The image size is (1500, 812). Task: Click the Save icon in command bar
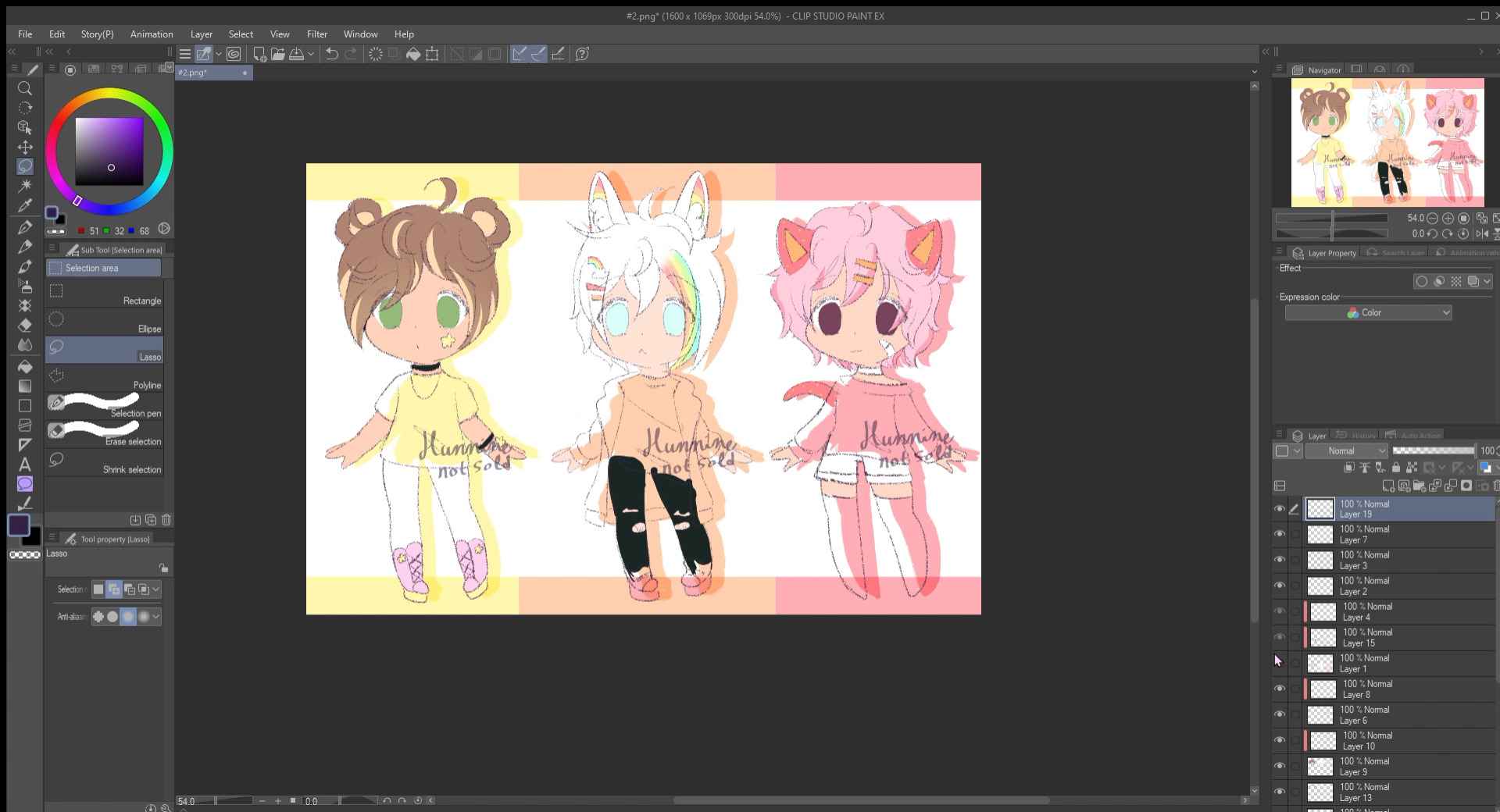click(x=297, y=54)
